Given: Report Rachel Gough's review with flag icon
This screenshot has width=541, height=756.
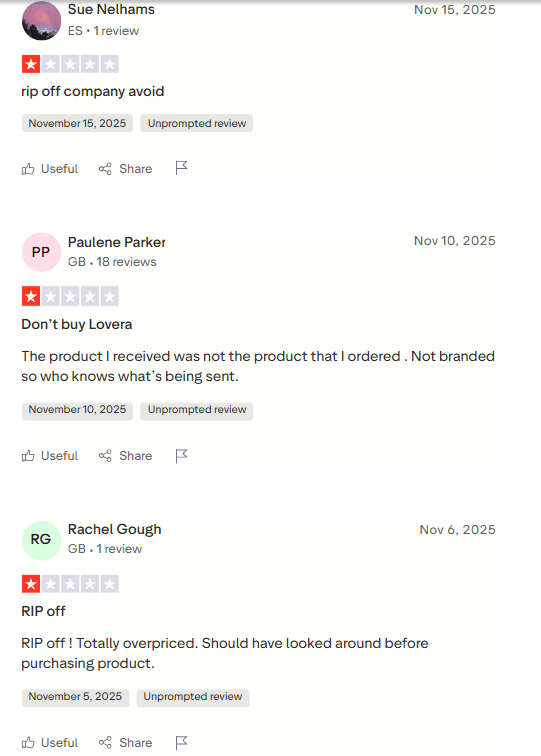Looking at the screenshot, I should (181, 742).
